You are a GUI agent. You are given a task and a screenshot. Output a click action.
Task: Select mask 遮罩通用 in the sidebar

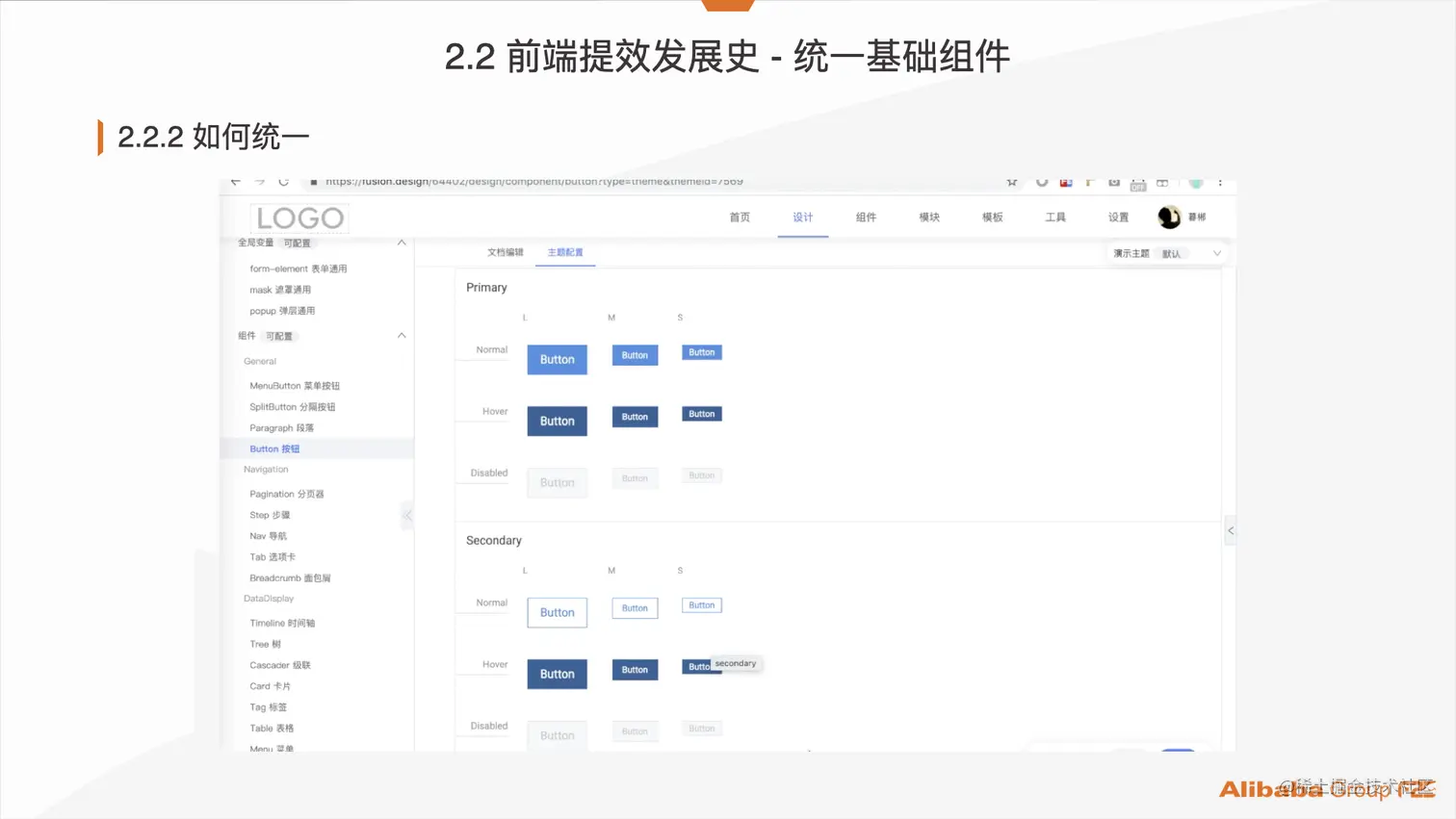pyautogui.click(x=280, y=290)
